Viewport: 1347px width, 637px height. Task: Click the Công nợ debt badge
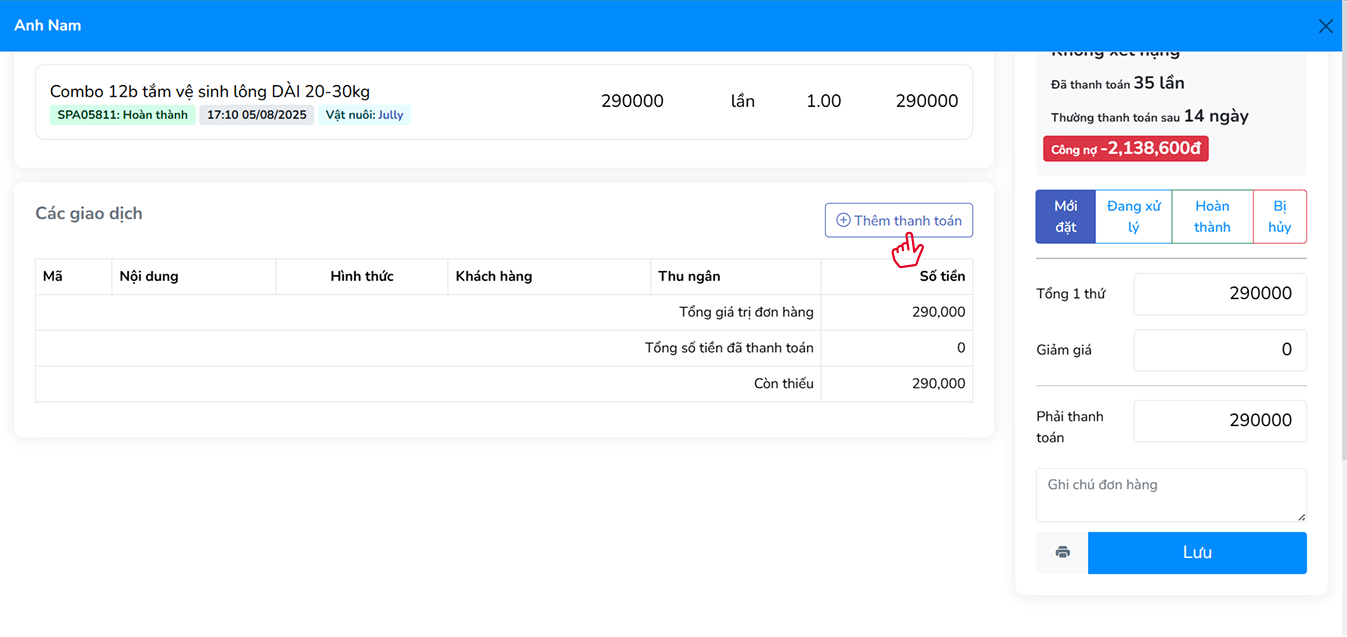(x=1125, y=149)
